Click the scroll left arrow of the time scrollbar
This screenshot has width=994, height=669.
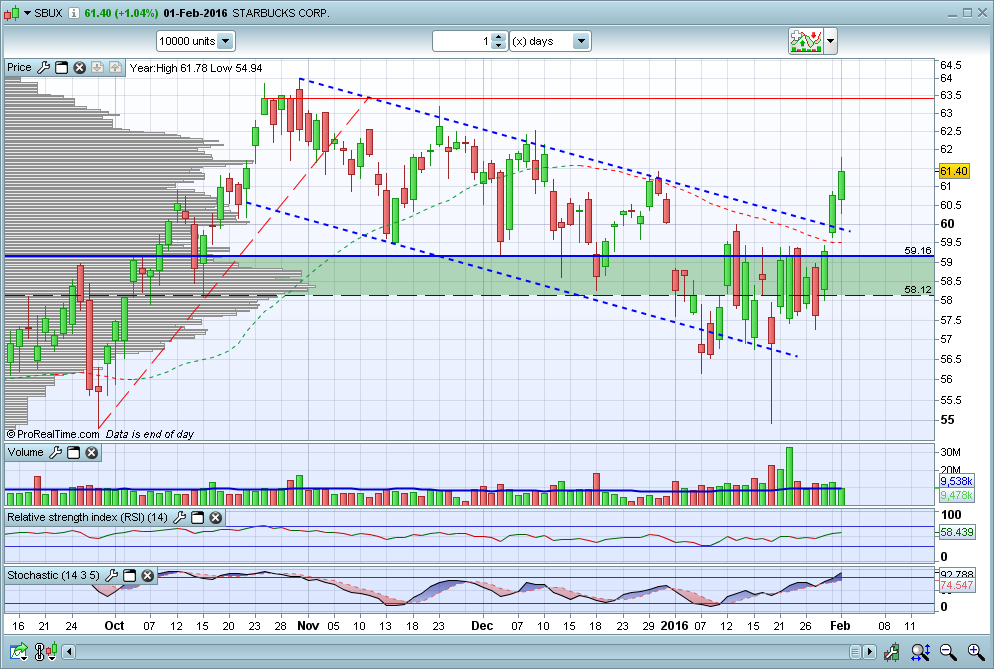(68, 652)
